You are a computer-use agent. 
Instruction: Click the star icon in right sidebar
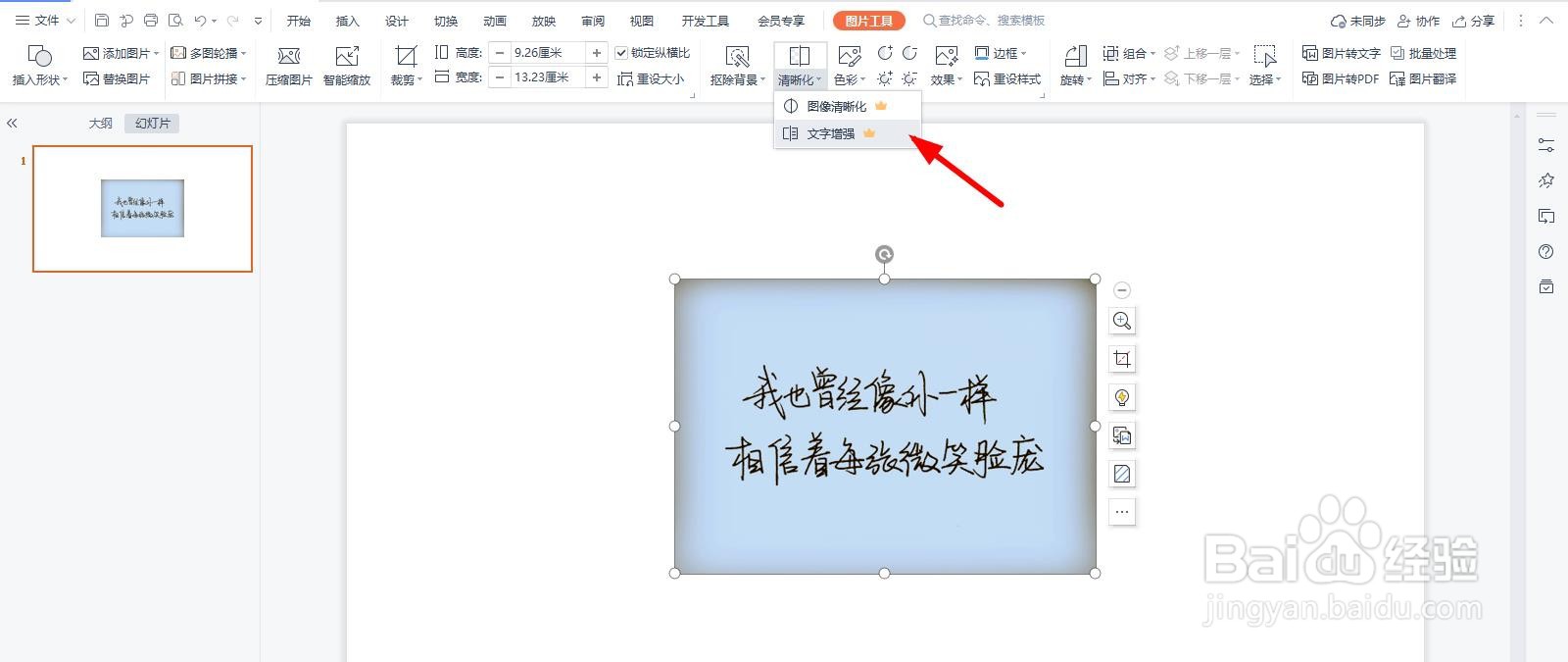[x=1546, y=180]
